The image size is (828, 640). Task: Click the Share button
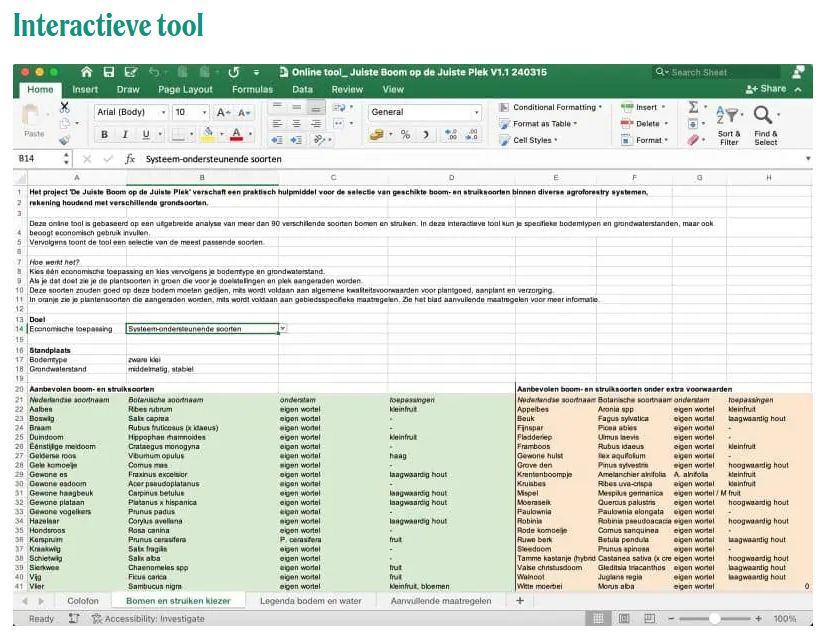point(766,89)
